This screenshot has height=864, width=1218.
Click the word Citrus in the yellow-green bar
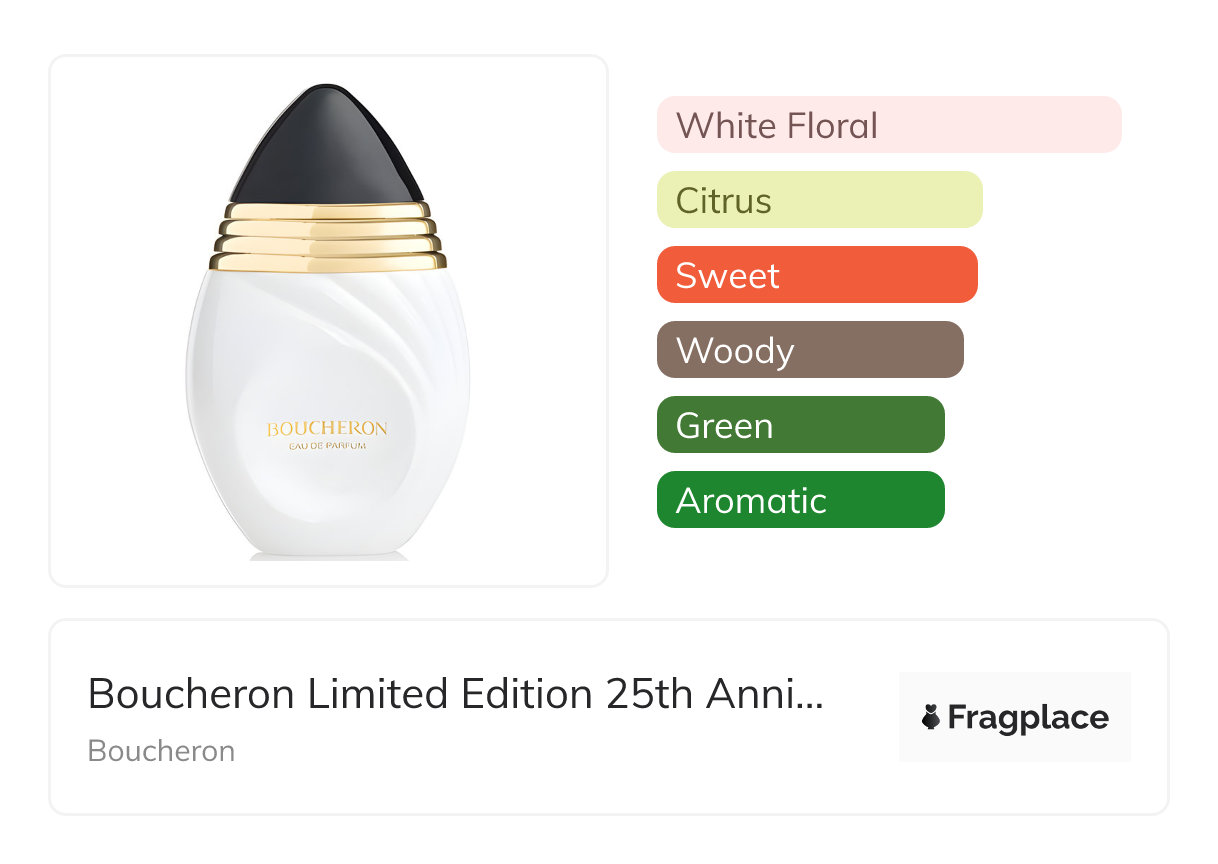tap(723, 201)
